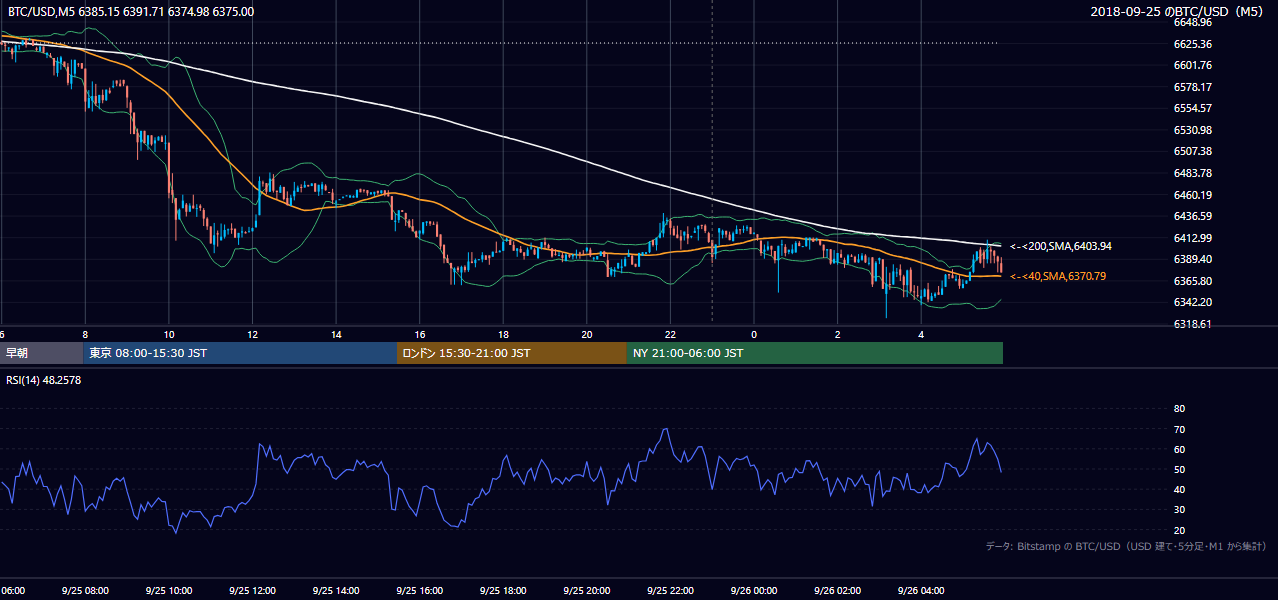Click the 6318.61 price axis value
Screen dimensions: 1278x600
pyautogui.click(x=1193, y=324)
